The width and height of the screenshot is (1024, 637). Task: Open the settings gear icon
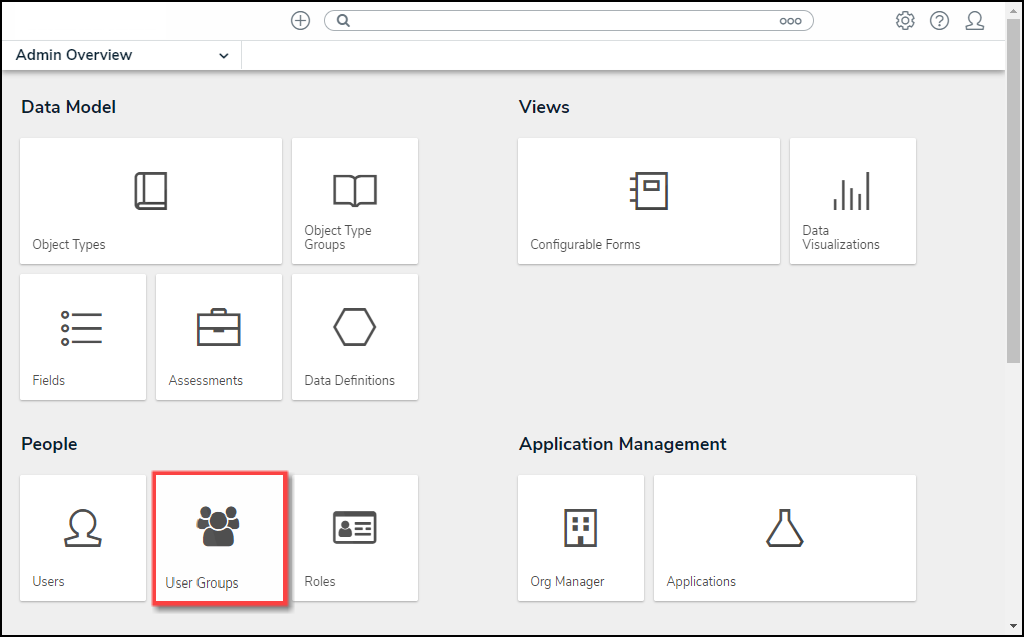point(905,21)
